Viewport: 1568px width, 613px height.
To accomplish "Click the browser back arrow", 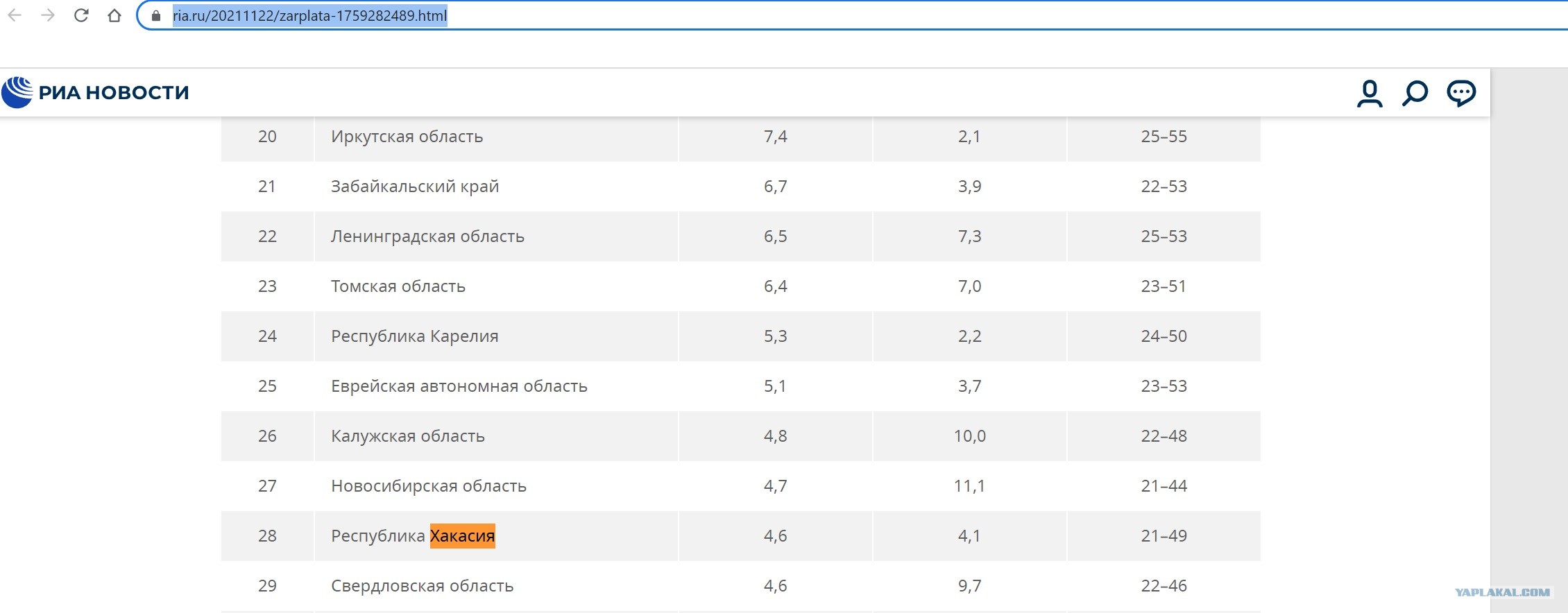I will [x=15, y=15].
